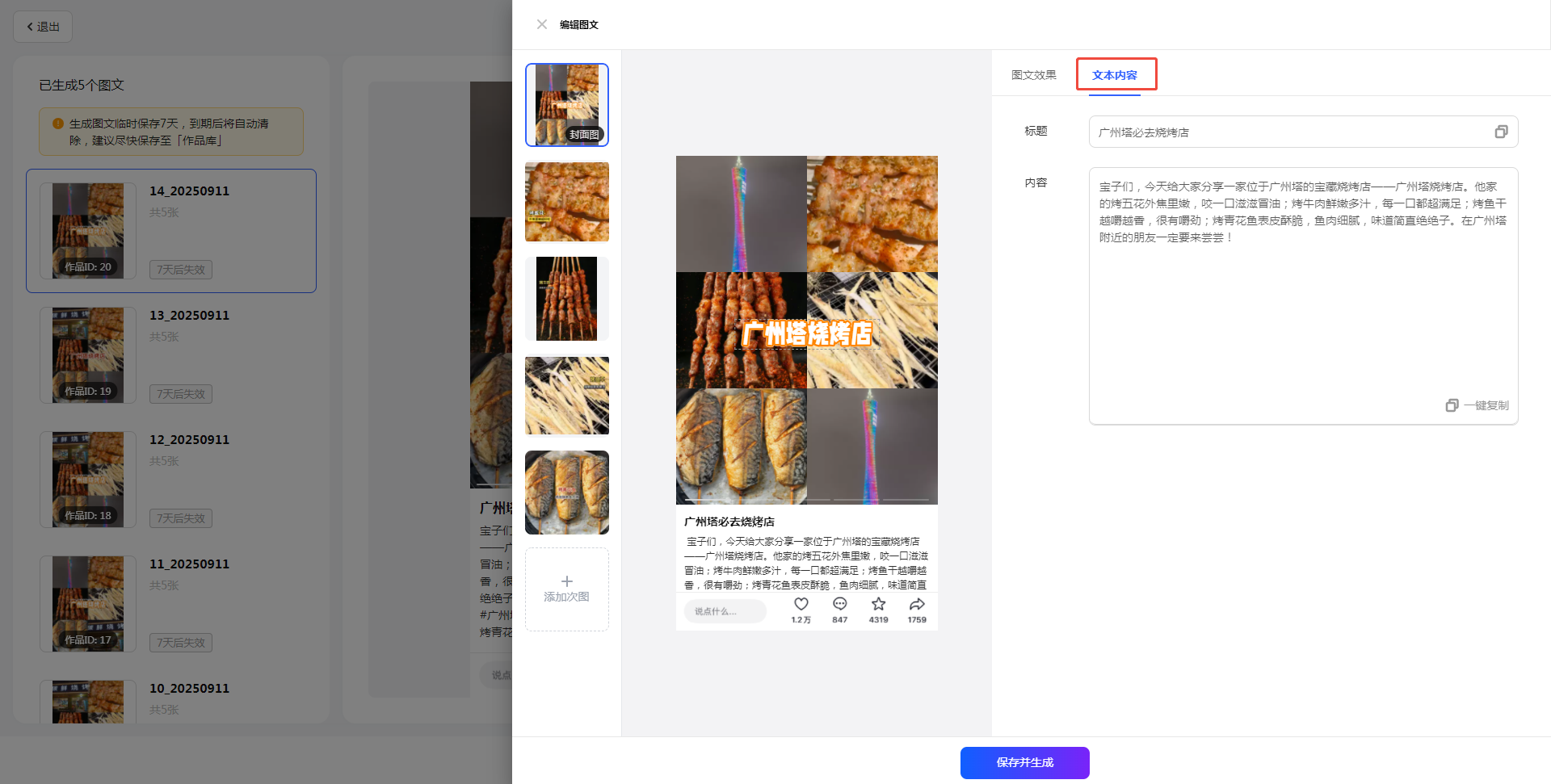1551x784 pixels.
Task: Click the heart like icon in preview
Action: point(801,604)
